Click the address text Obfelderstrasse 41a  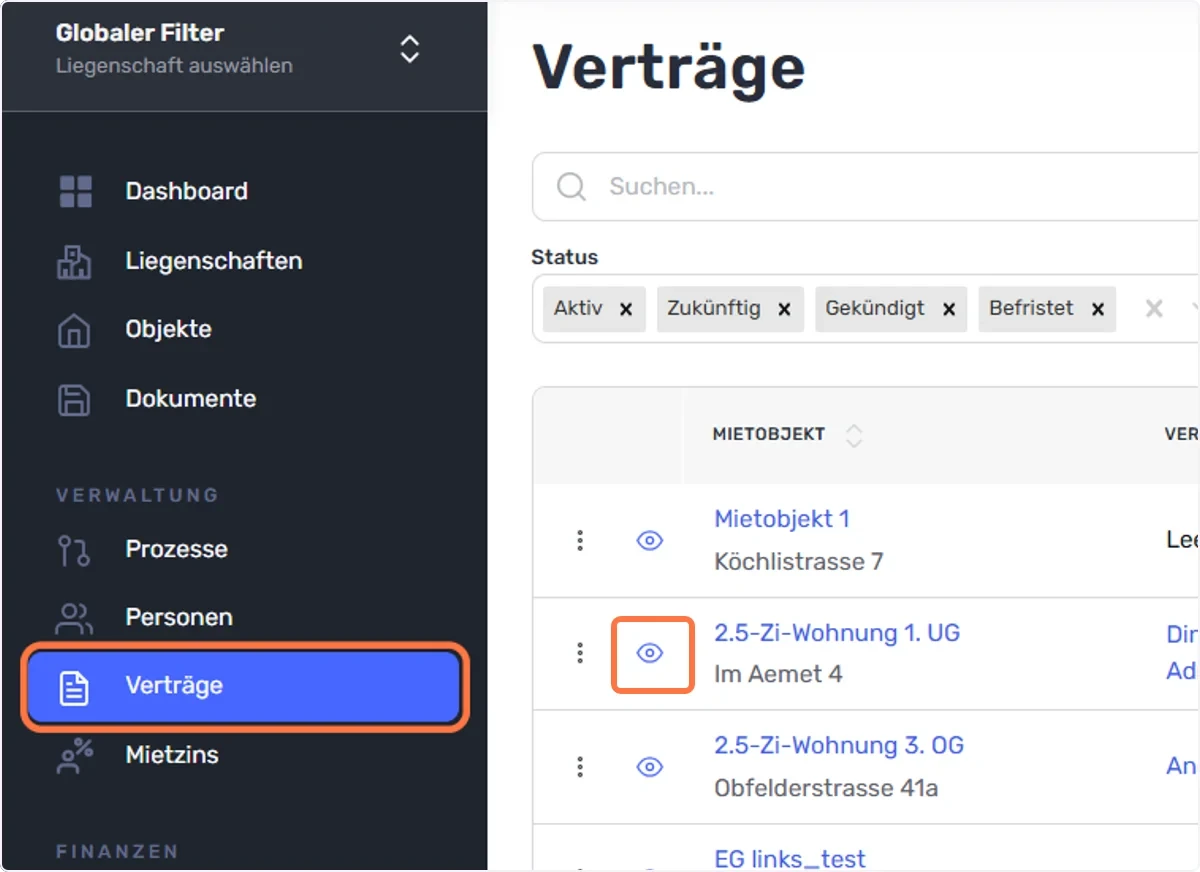826,788
